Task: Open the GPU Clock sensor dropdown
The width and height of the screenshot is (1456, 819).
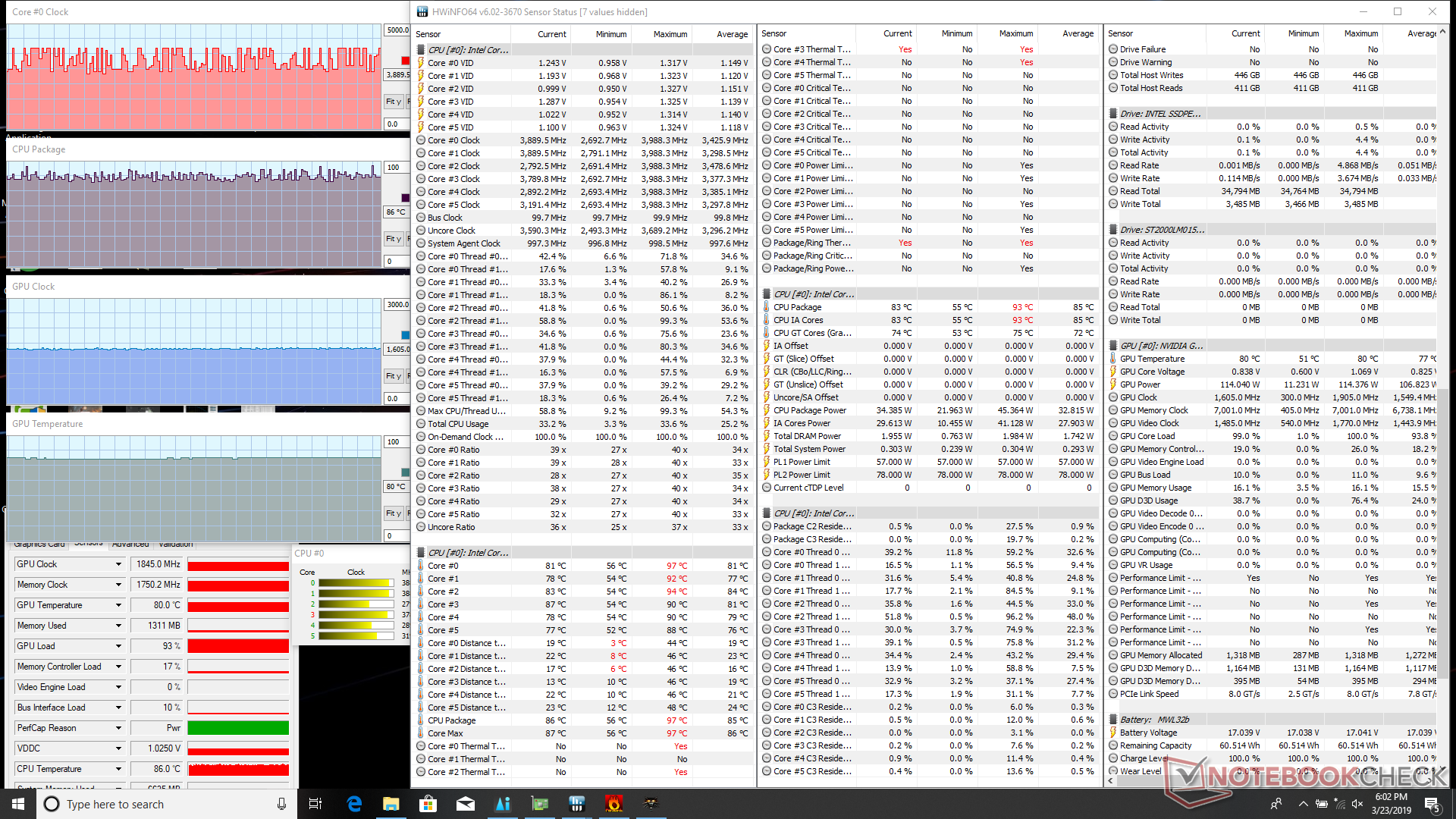Action: 118,564
